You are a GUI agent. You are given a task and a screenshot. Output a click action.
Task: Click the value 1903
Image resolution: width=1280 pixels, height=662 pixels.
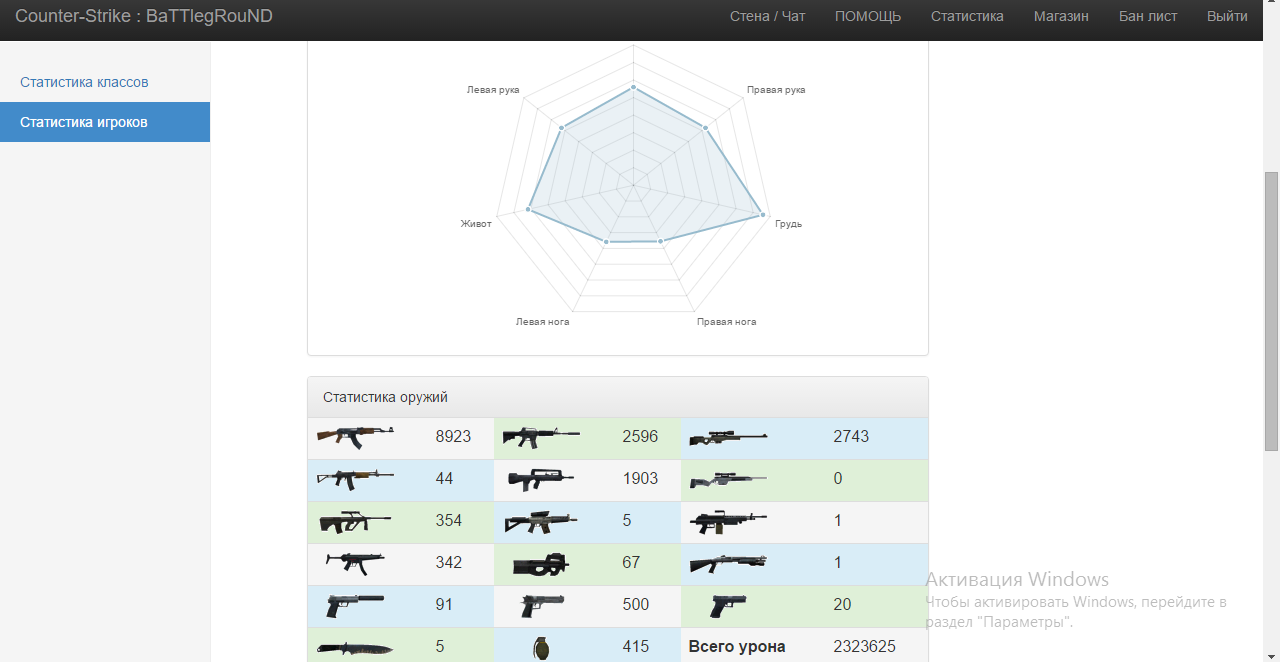point(640,479)
